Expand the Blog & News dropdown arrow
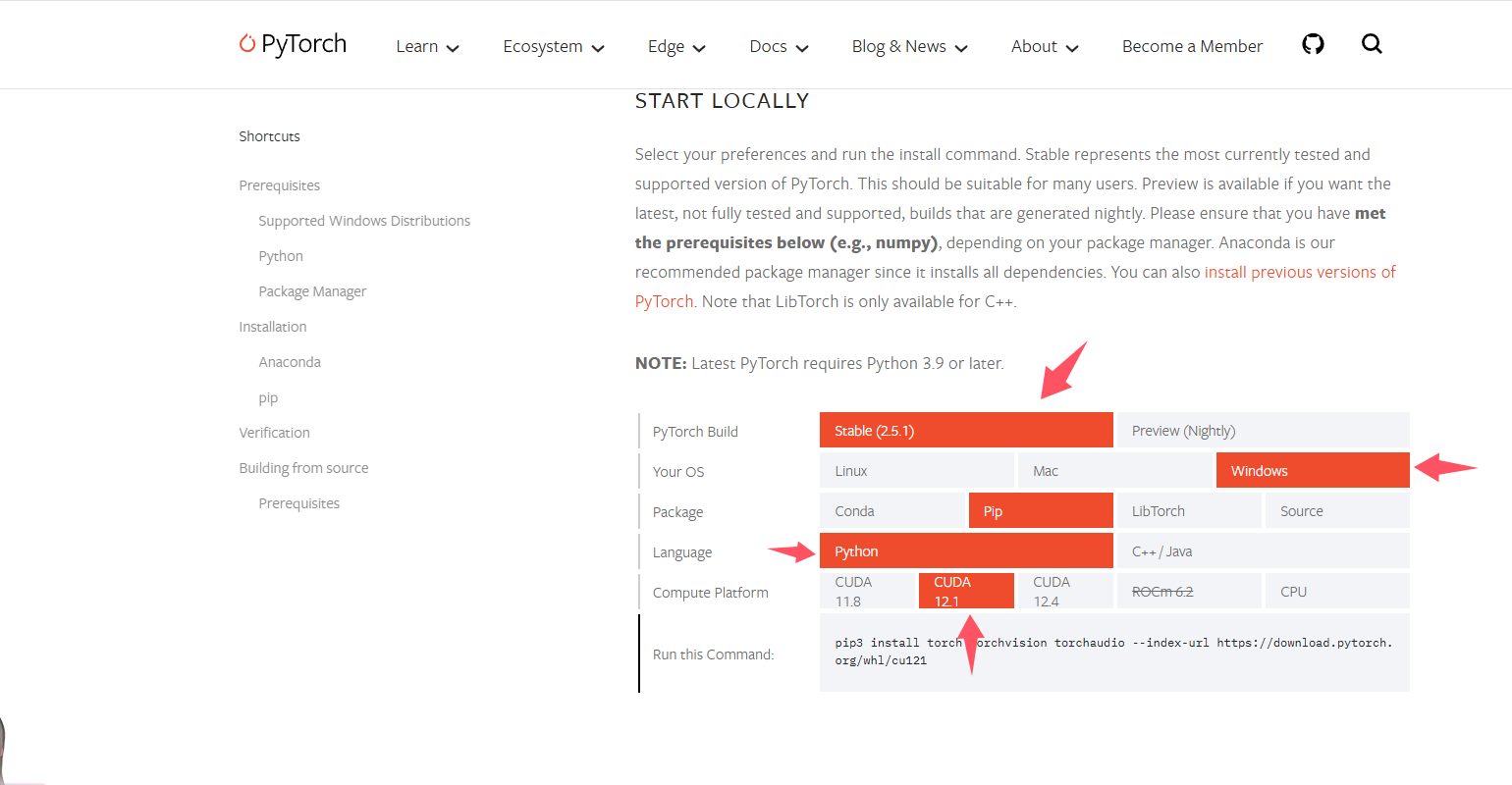This screenshot has width=1512, height=785. click(961, 48)
